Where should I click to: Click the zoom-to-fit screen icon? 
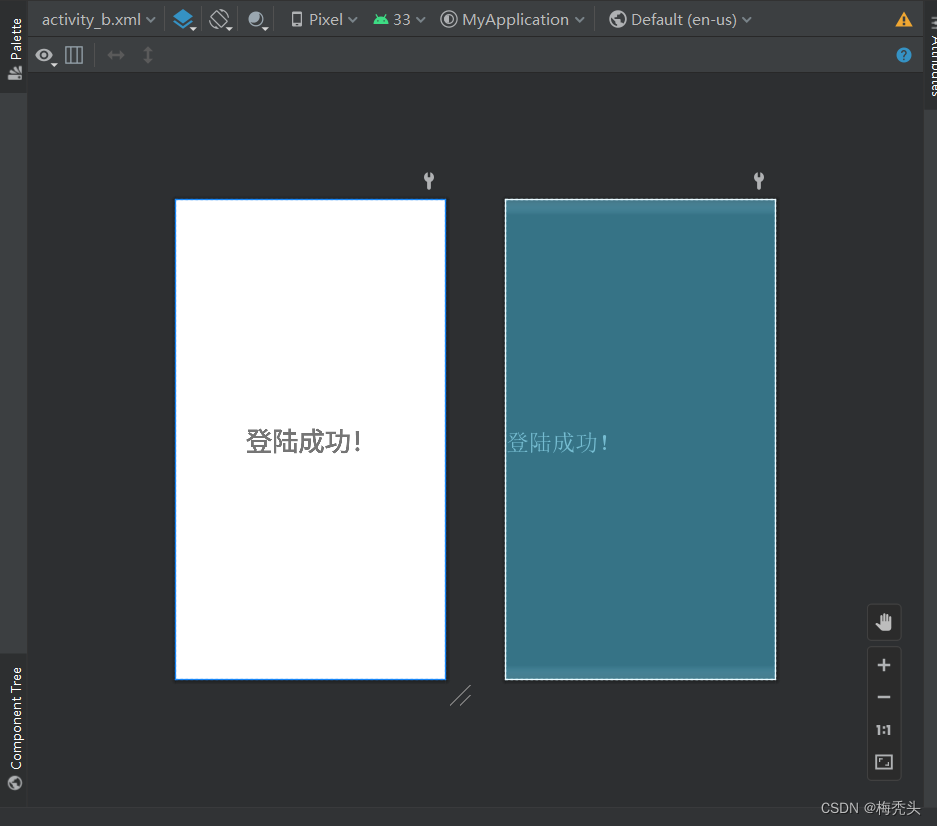pos(883,762)
